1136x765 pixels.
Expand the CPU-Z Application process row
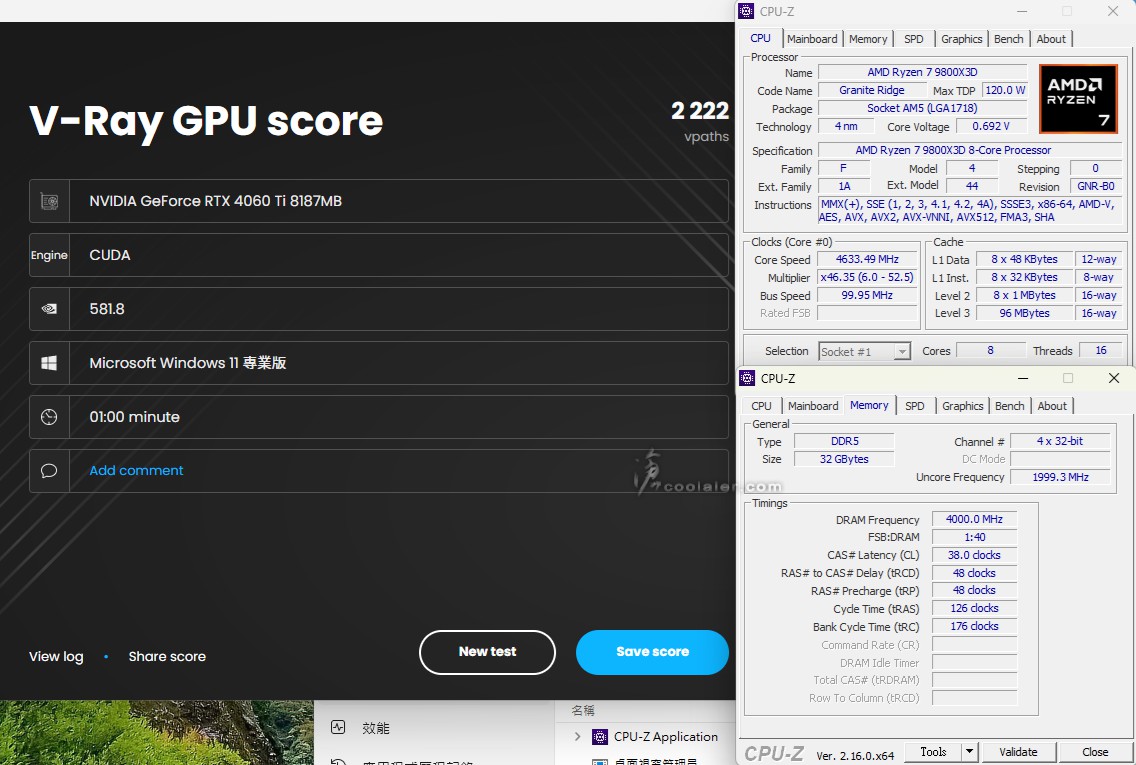click(577, 737)
